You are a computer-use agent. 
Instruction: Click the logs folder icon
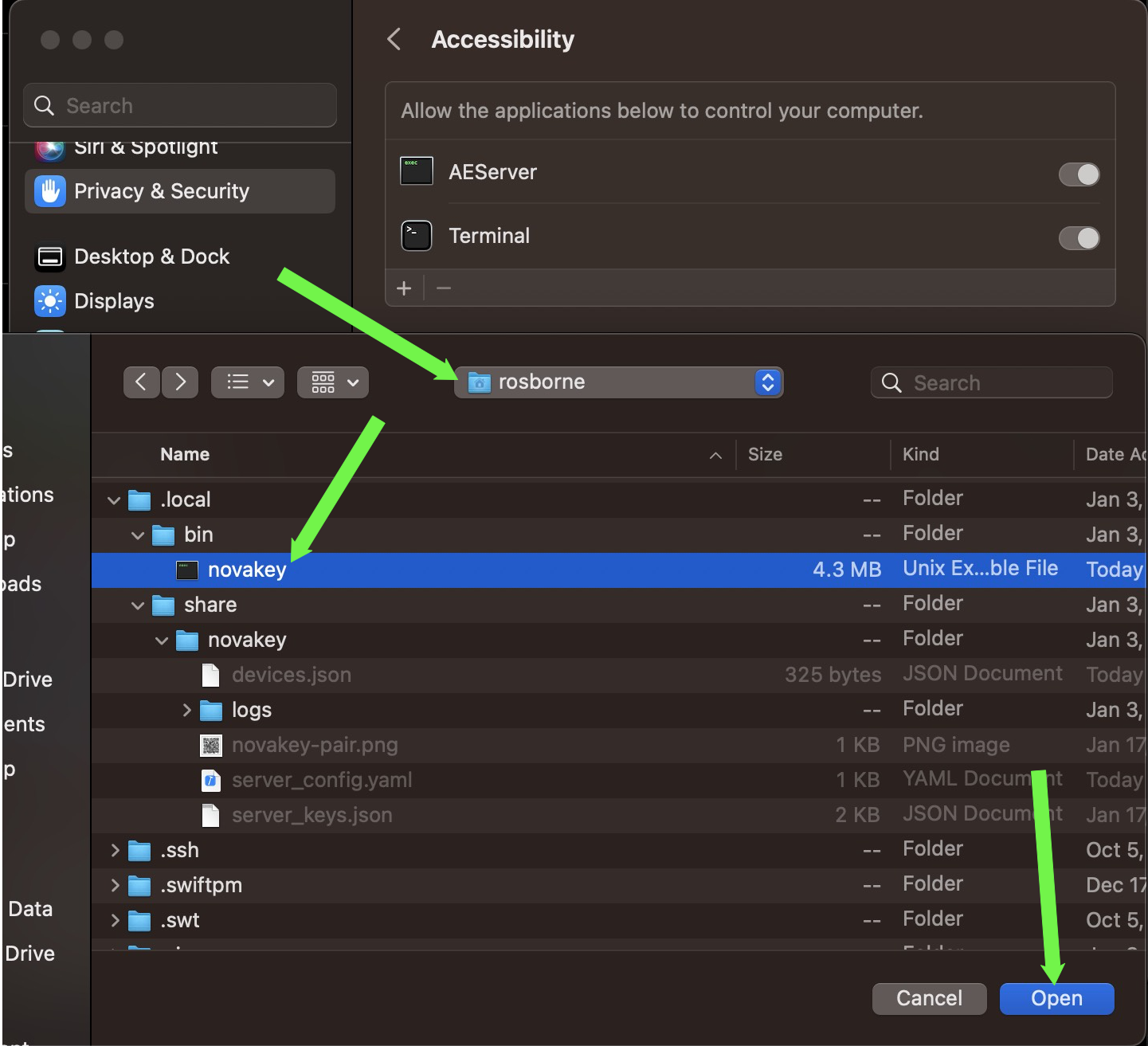click(211, 711)
